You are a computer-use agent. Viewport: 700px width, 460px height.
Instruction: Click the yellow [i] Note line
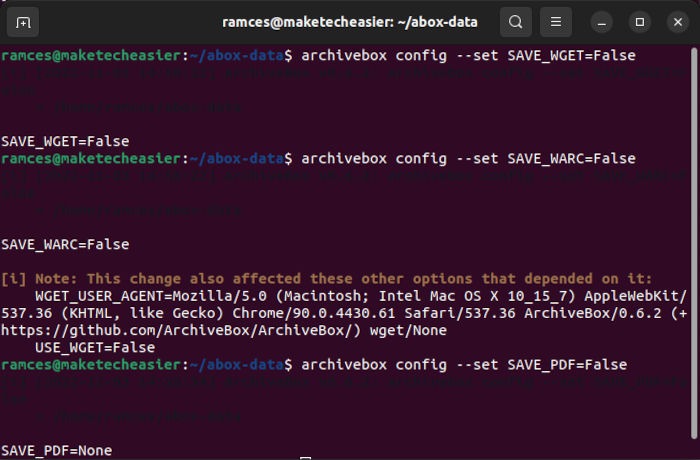click(x=326, y=279)
